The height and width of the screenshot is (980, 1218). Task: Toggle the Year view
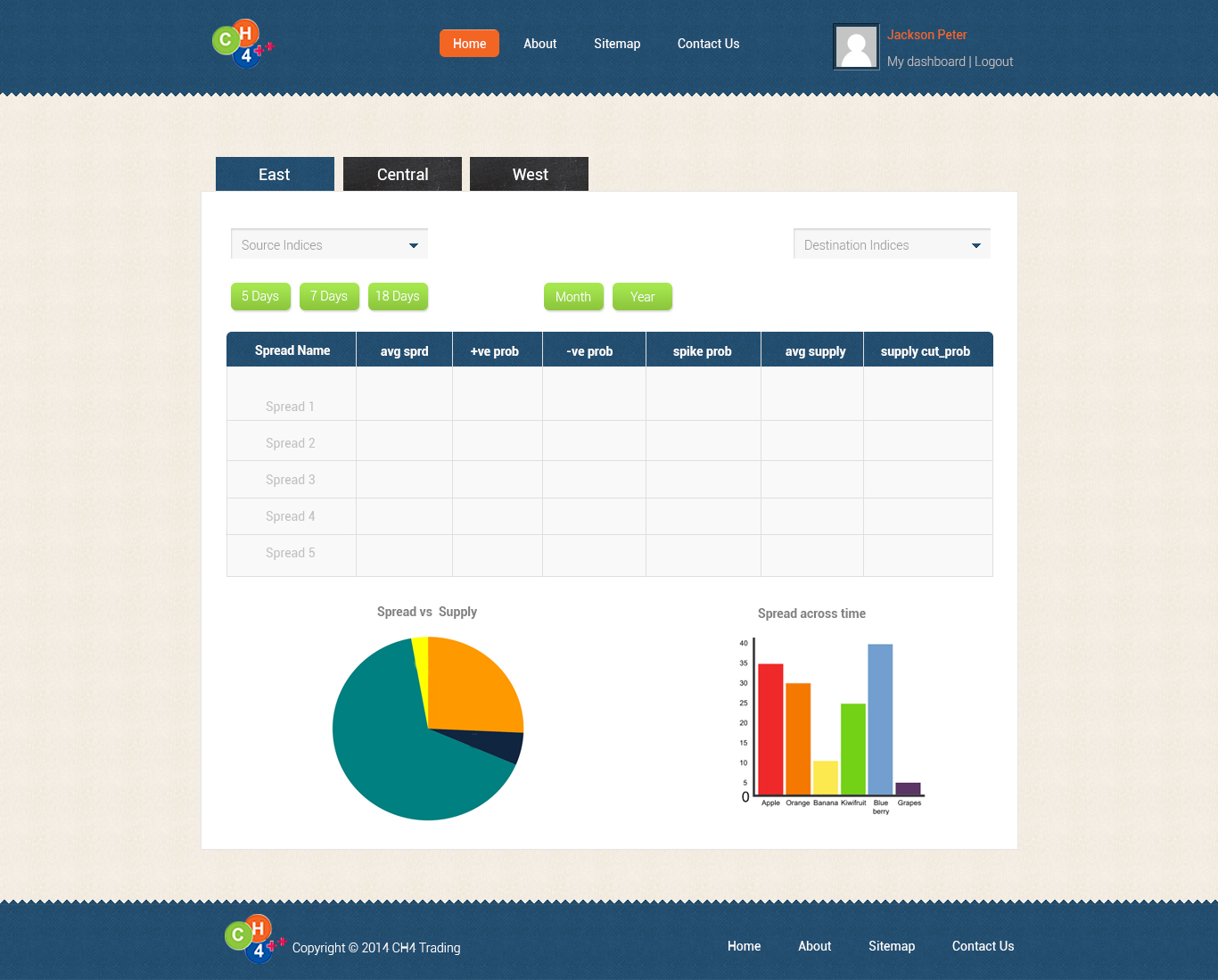click(x=642, y=296)
